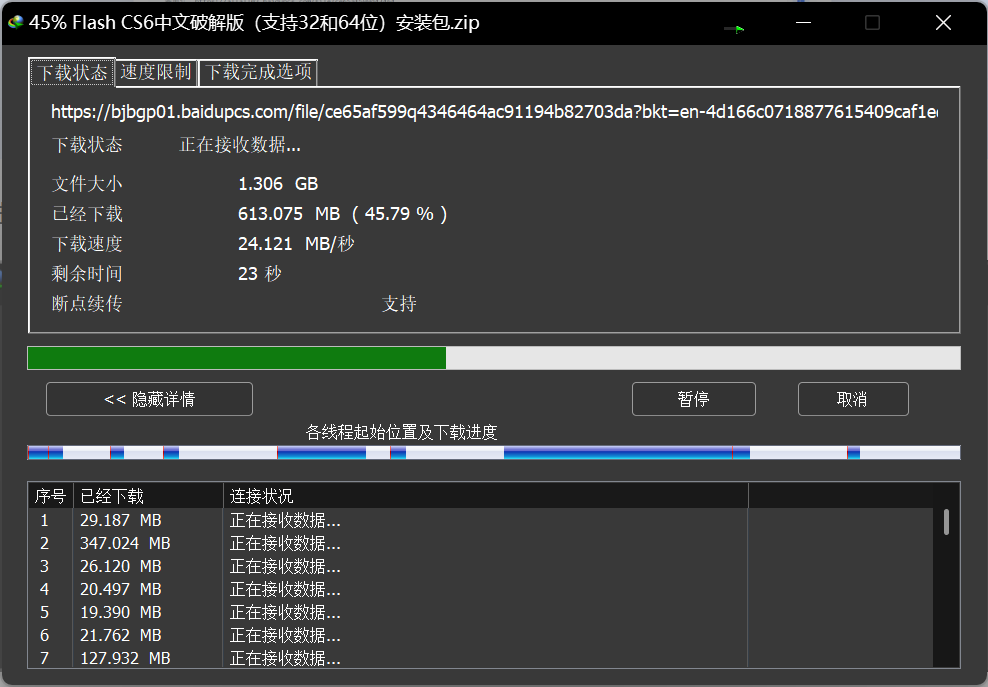988x687 pixels.
Task: Click the IDM app icon in title bar
Action: [x=16, y=23]
